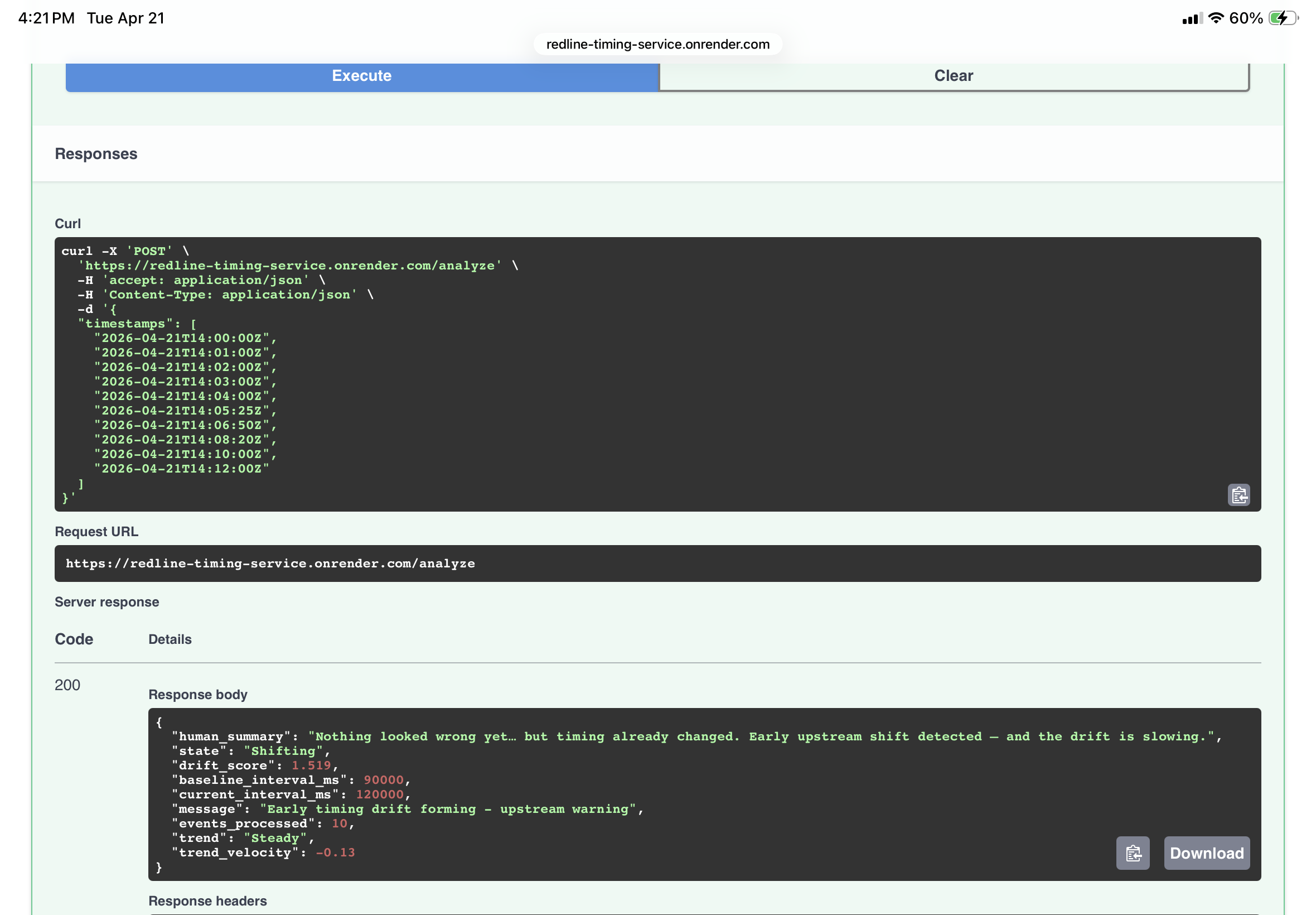Image resolution: width=1316 pixels, height=915 pixels.
Task: Click the Responses section heading
Action: coord(96,153)
